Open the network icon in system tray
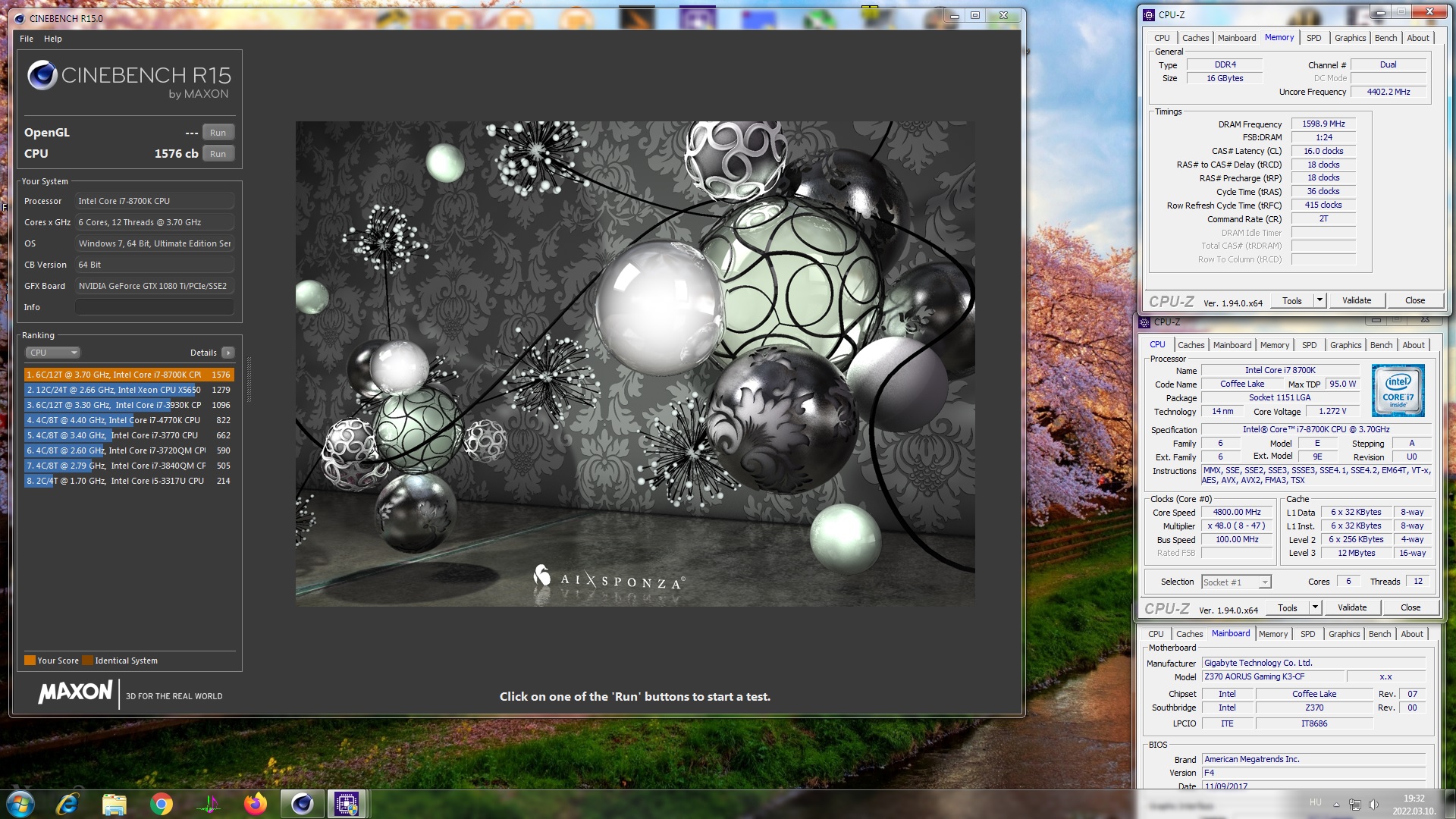Viewport: 1456px width, 819px height. click(1354, 805)
